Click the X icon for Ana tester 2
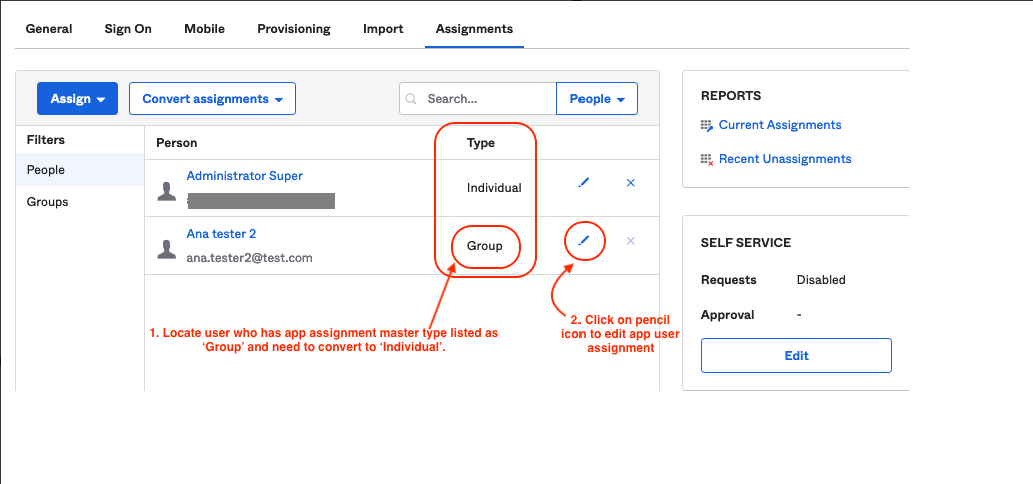 point(630,241)
